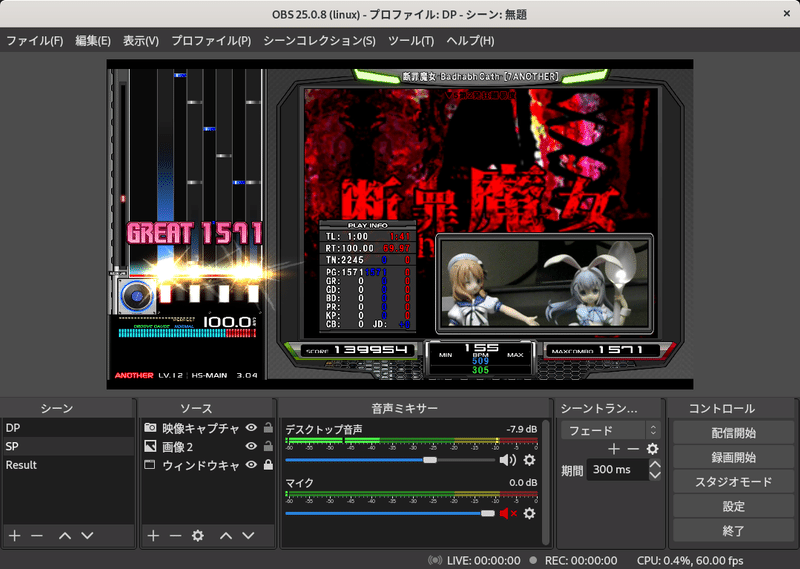This screenshot has height=569, width=800.
Task: Select the SP scene
Action: click(x=68, y=447)
